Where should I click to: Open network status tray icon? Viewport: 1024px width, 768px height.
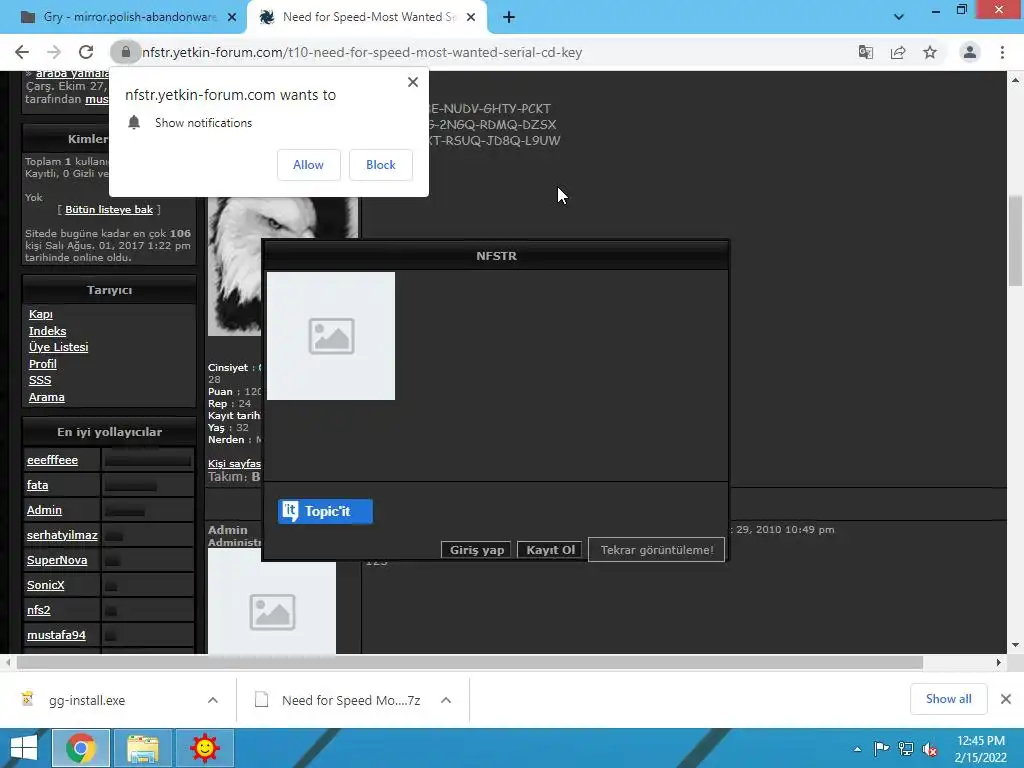(906, 749)
